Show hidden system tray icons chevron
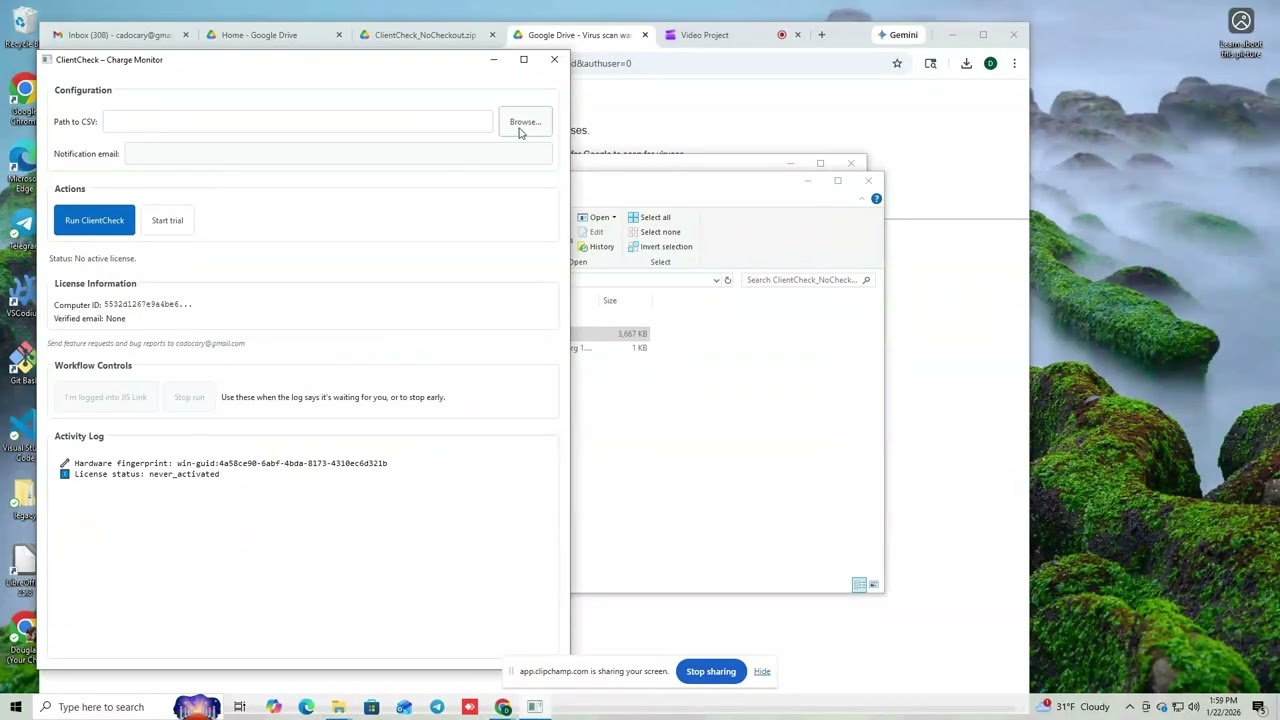 [1130, 707]
